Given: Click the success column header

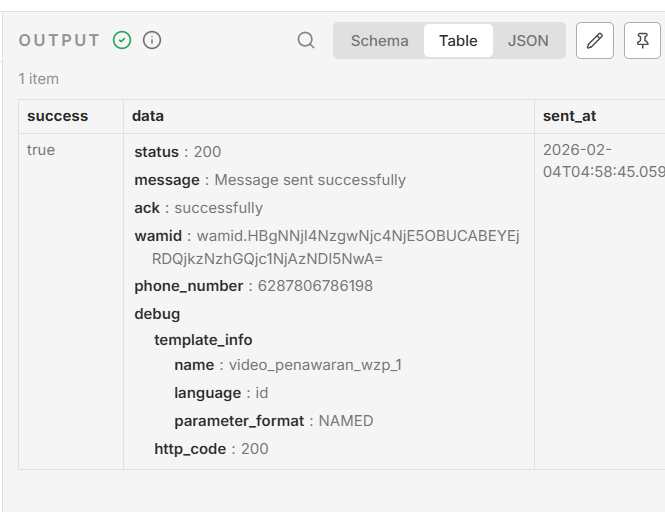Looking at the screenshot, I should pos(57,116).
